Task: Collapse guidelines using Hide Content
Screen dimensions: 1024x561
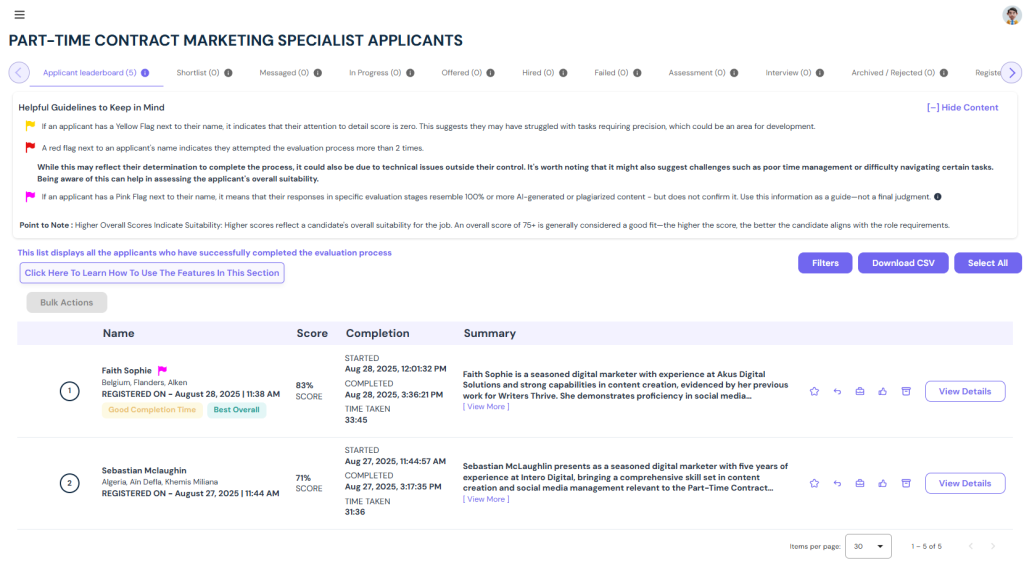Action: (x=962, y=108)
